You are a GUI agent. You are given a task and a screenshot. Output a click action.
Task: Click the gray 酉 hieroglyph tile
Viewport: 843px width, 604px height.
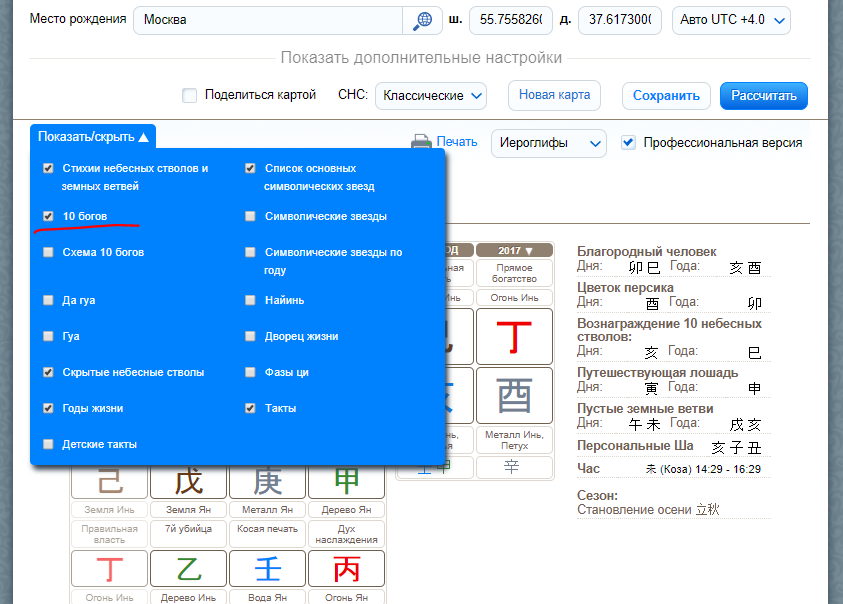pos(514,396)
